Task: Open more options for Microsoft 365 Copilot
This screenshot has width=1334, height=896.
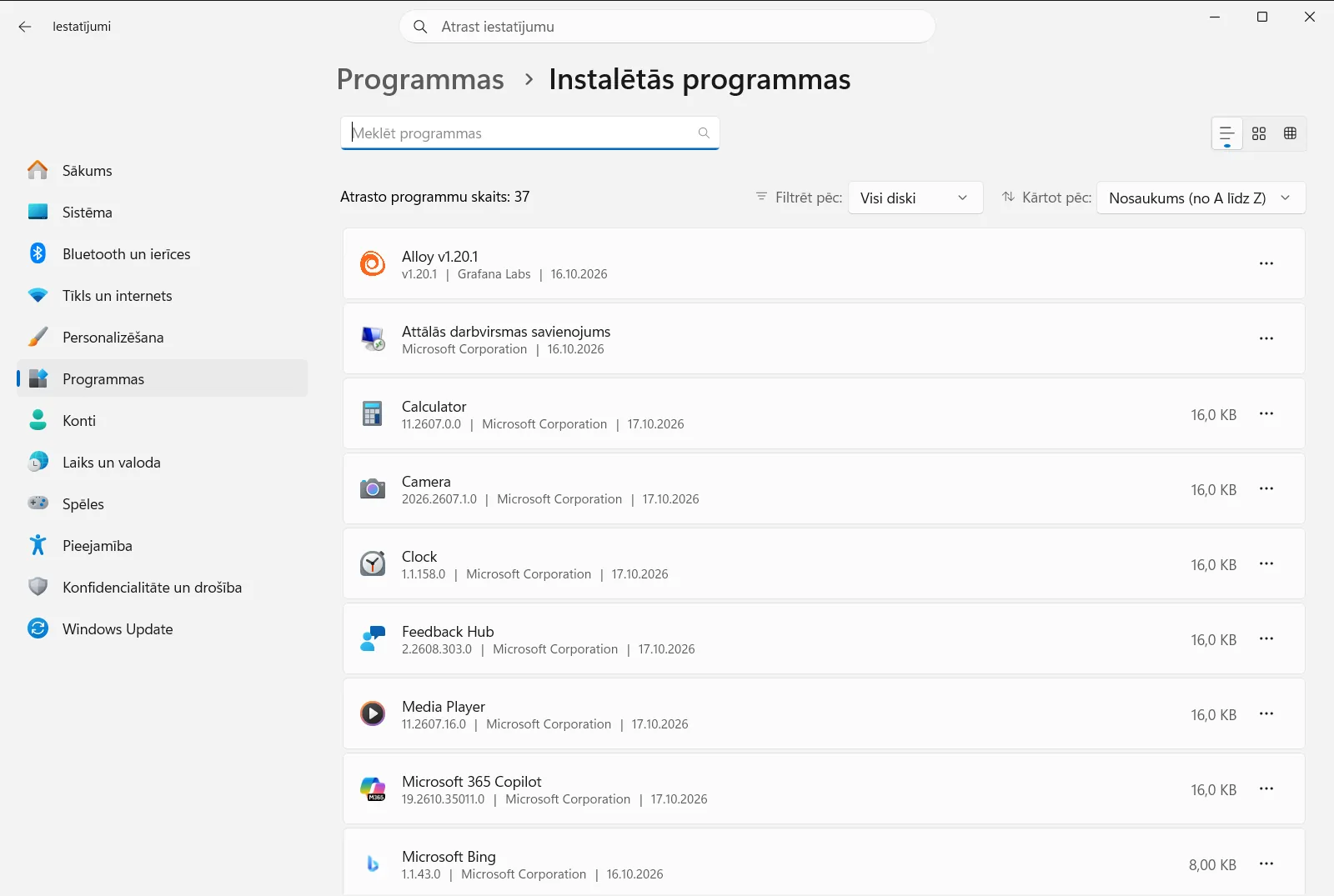Action: 1266,788
